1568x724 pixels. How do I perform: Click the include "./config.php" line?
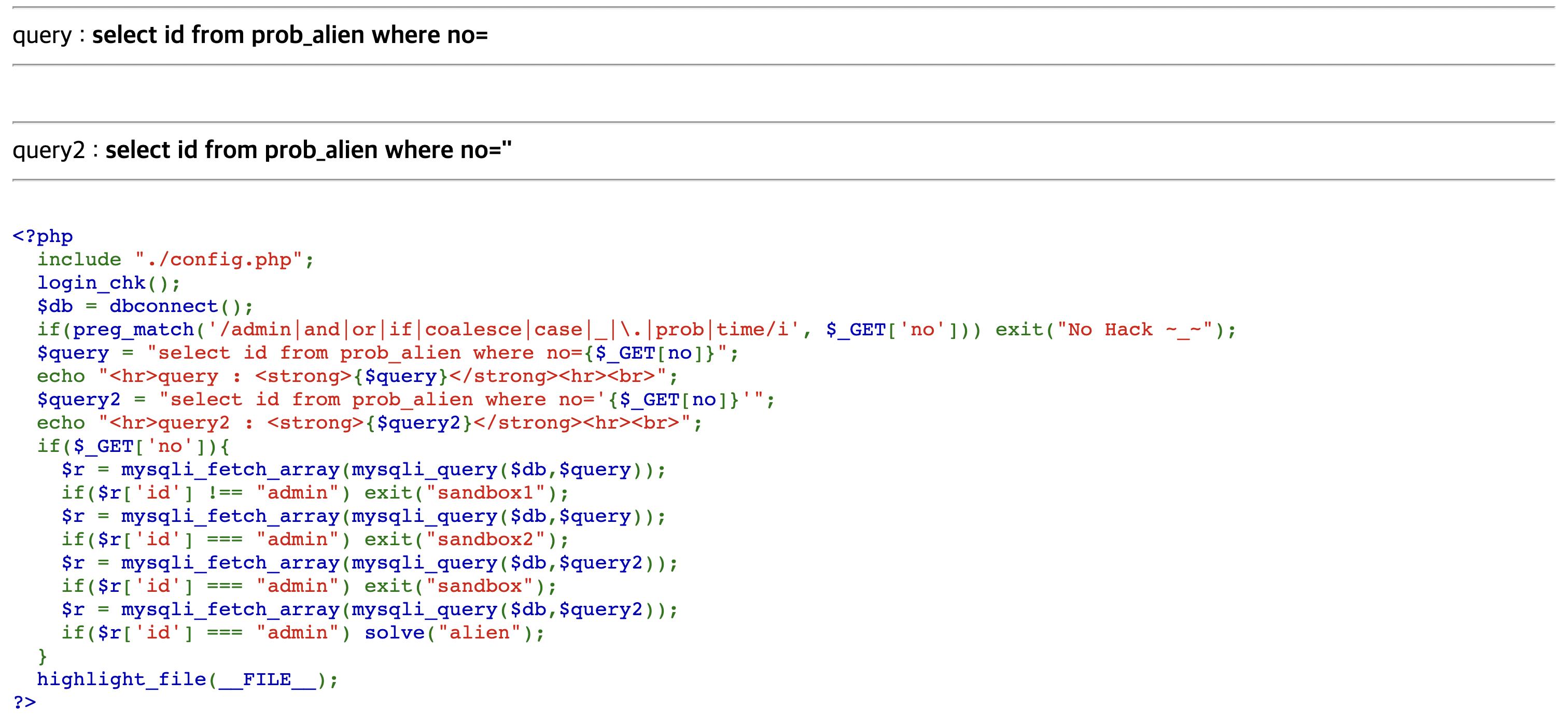pyautogui.click(x=175, y=260)
